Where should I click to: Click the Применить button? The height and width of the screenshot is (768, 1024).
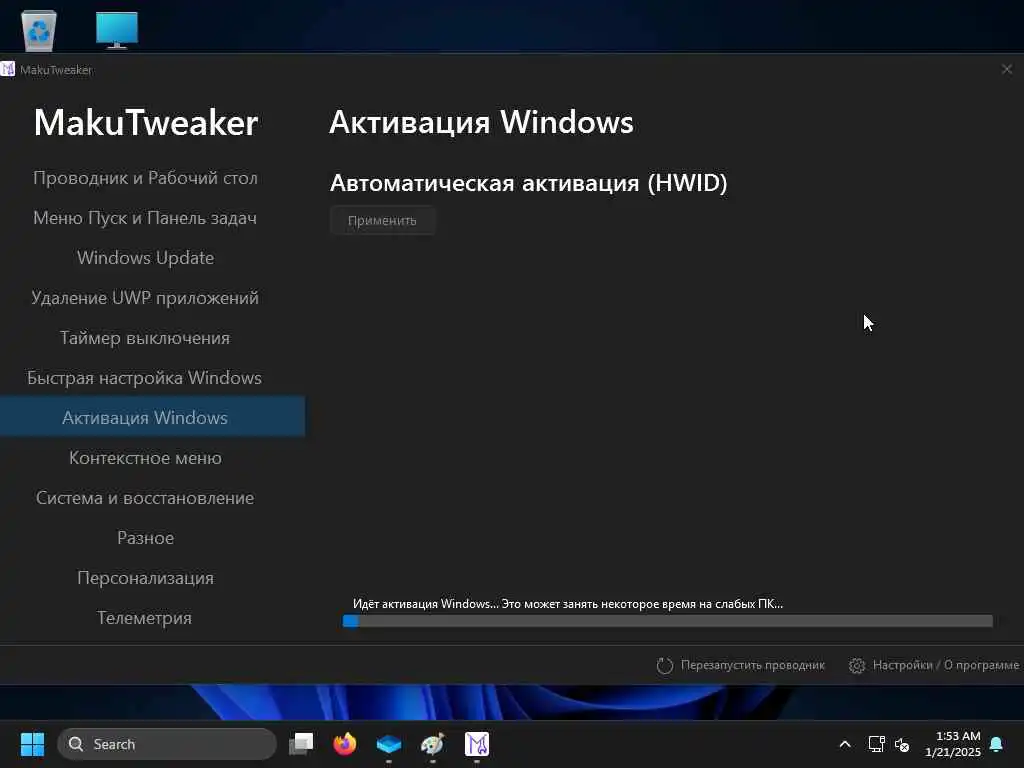click(382, 220)
